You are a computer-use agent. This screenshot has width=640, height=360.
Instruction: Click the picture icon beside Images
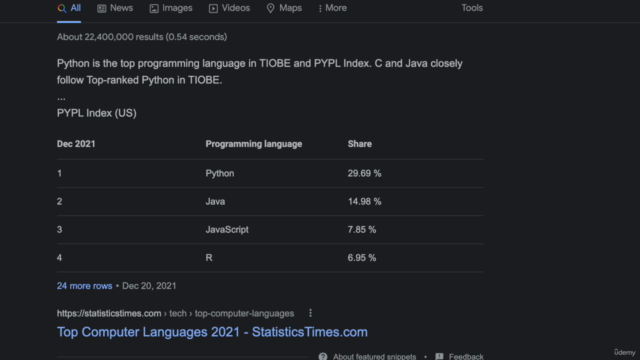[x=154, y=9]
